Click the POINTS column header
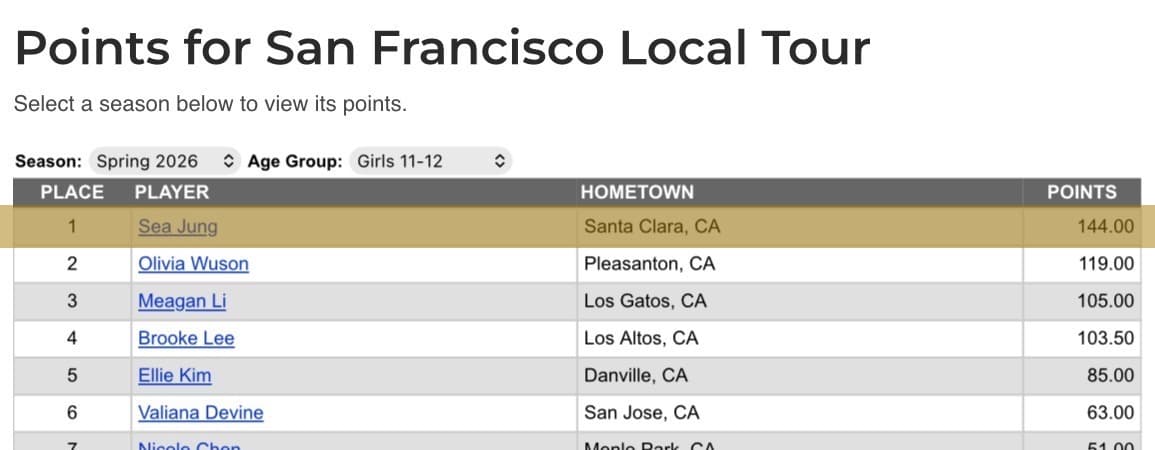This screenshot has height=450, width=1155. [1081, 192]
